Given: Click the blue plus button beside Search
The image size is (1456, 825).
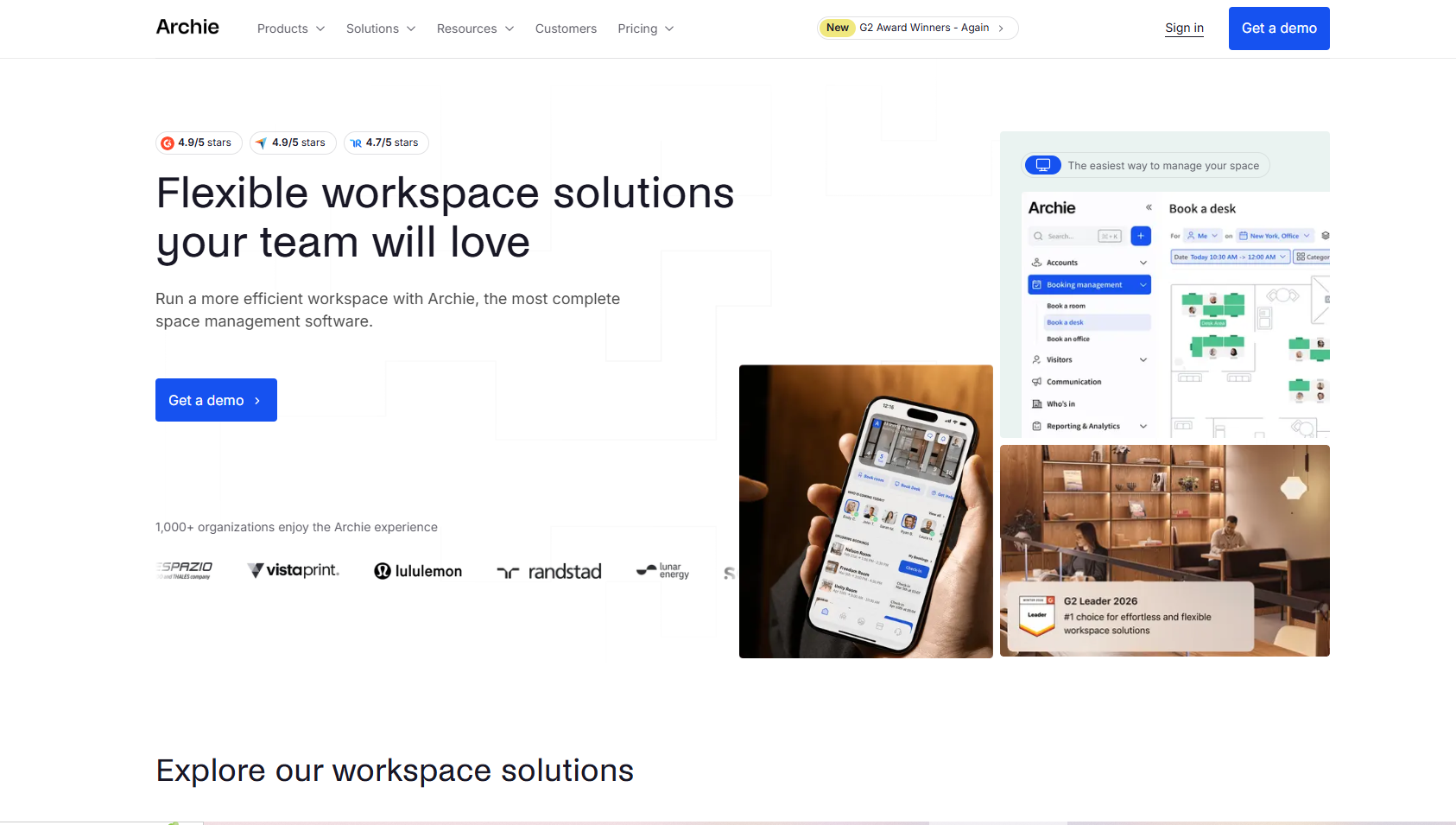Looking at the screenshot, I should point(1141,236).
